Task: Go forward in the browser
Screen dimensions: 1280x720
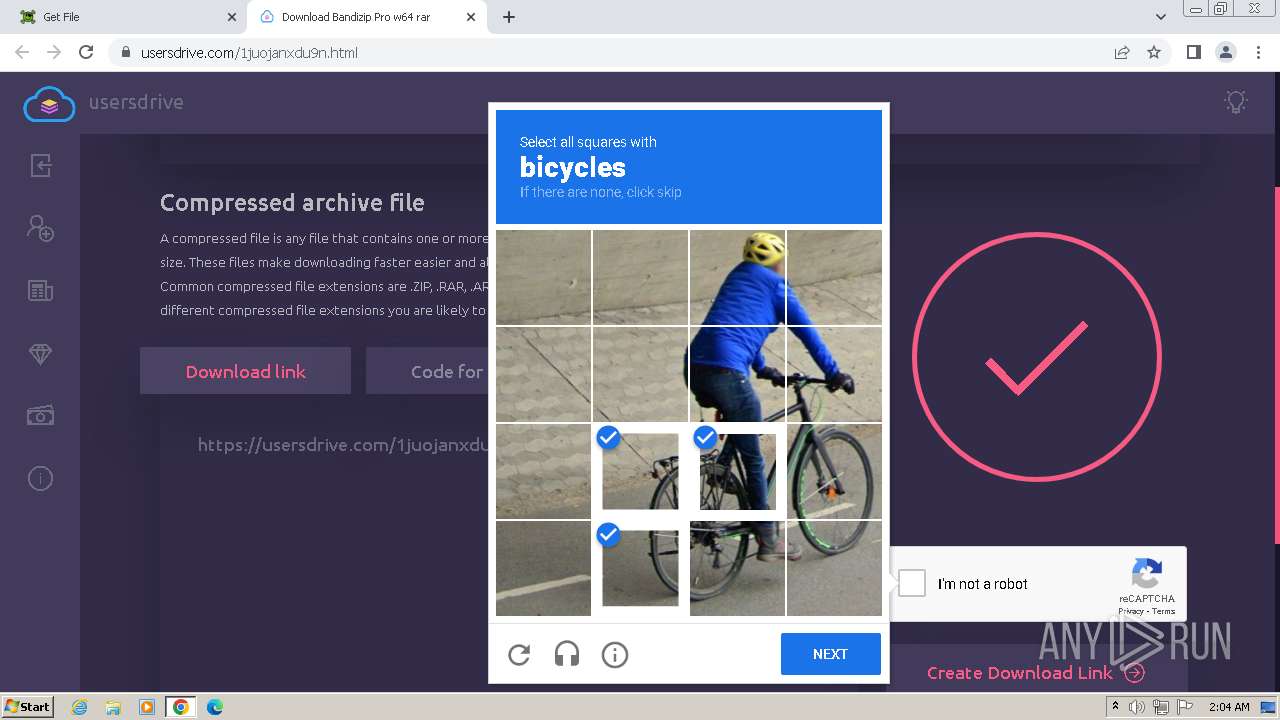Action: [x=54, y=52]
